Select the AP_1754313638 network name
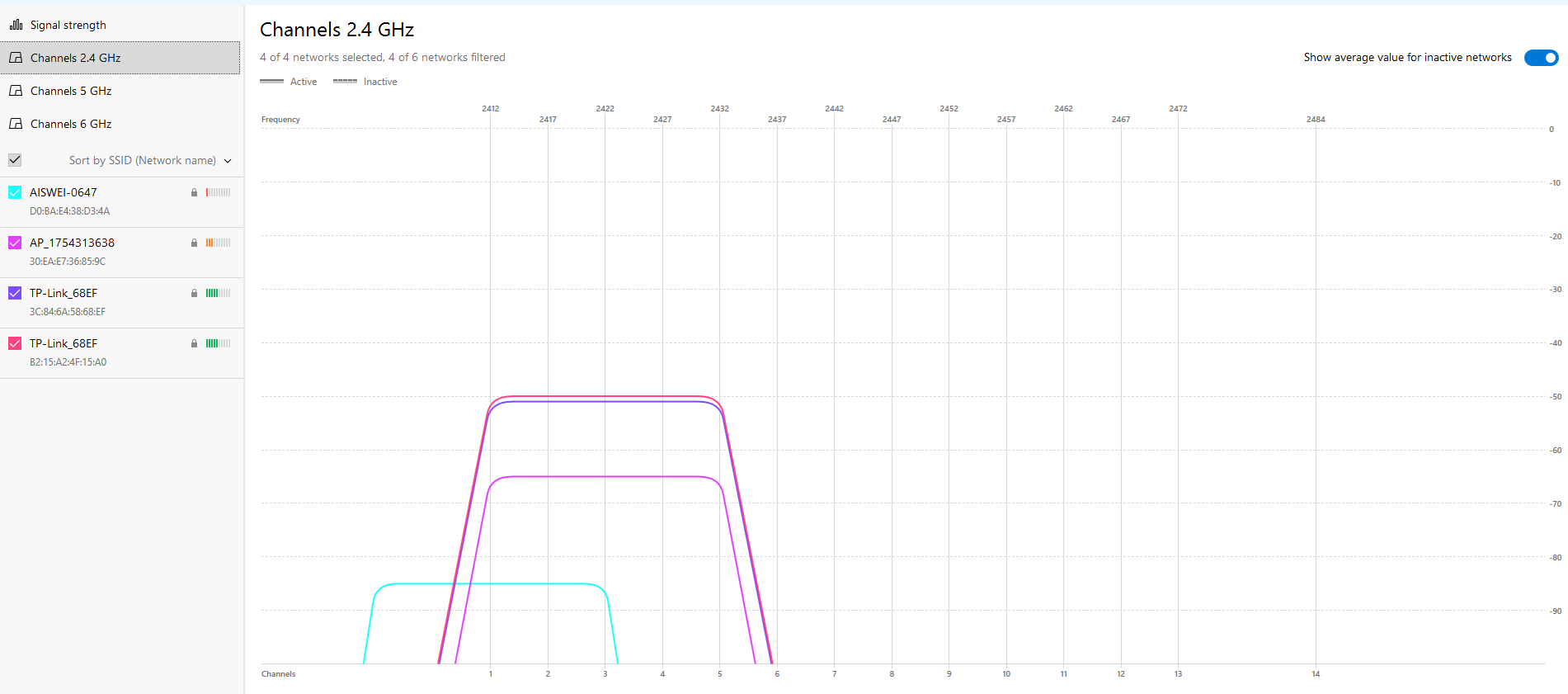 tap(73, 243)
